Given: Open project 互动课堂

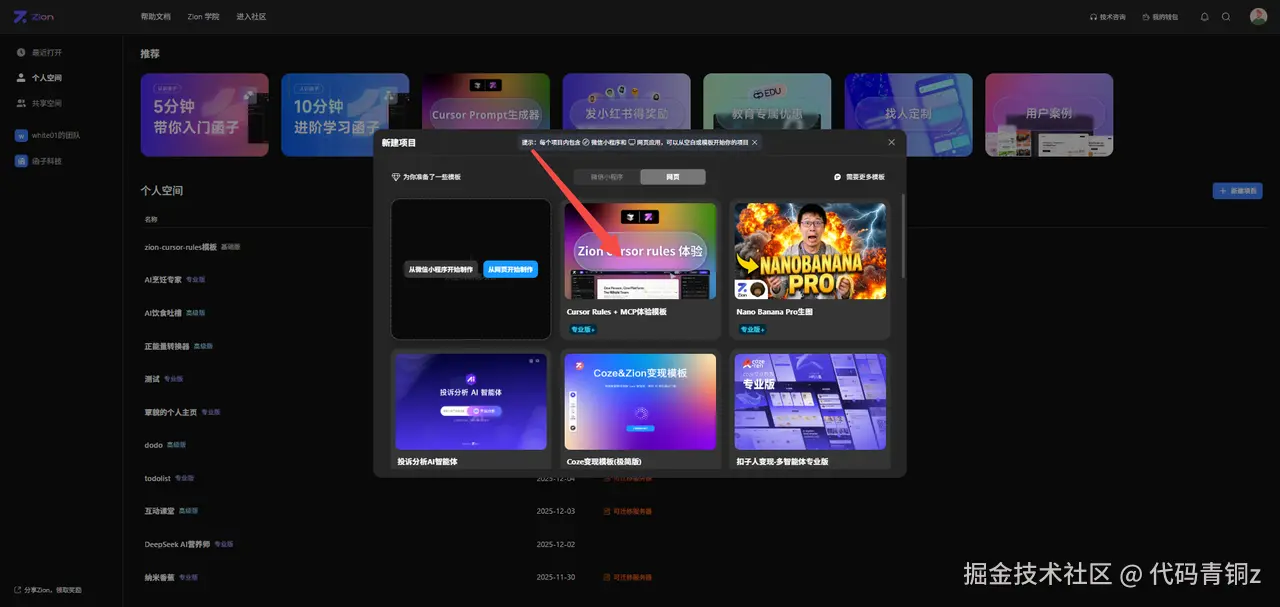Looking at the screenshot, I should [x=159, y=511].
